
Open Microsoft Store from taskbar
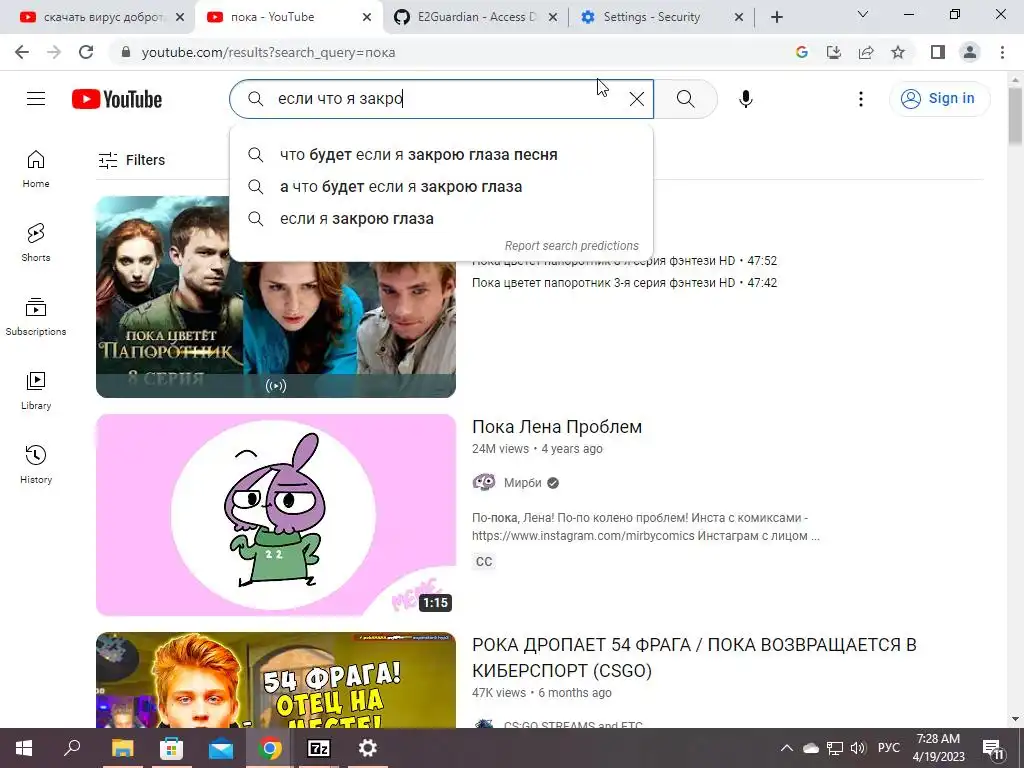pyautogui.click(x=171, y=748)
